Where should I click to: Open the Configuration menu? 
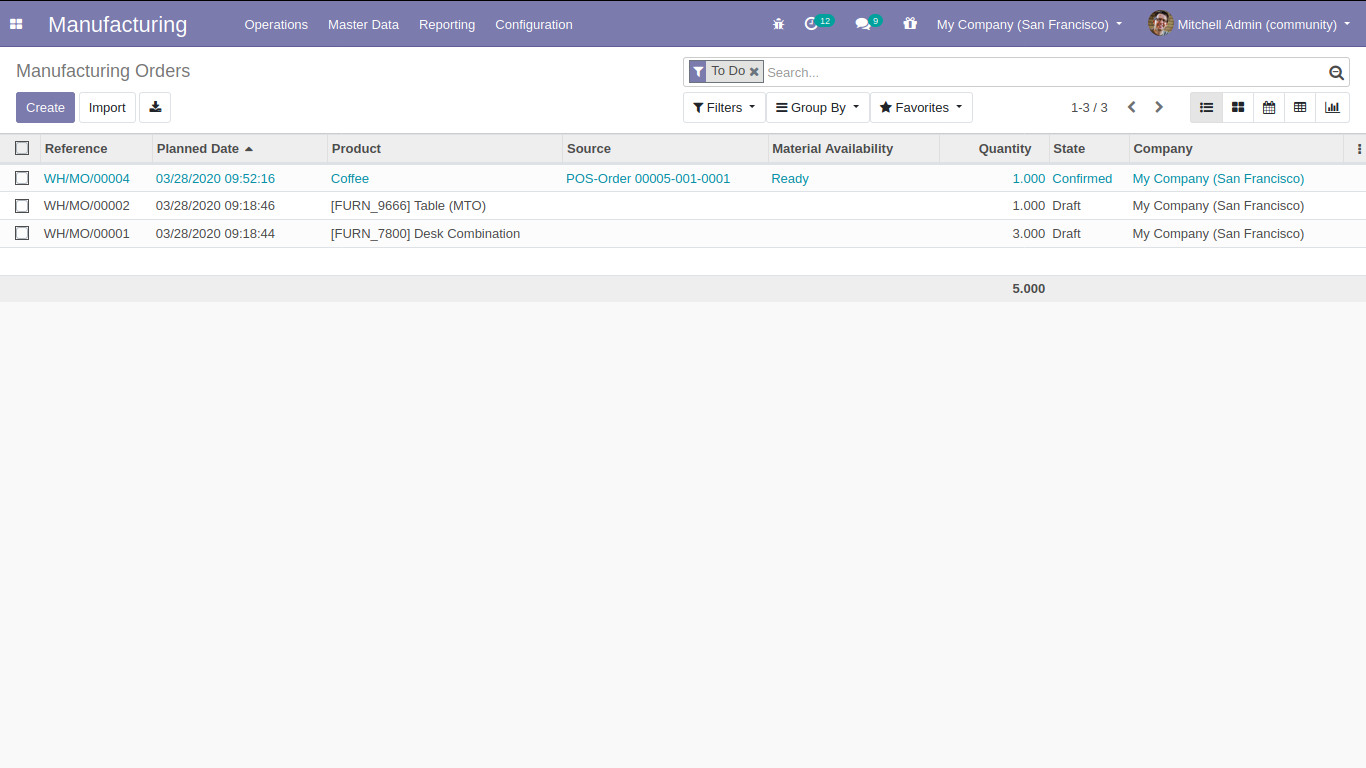[534, 24]
